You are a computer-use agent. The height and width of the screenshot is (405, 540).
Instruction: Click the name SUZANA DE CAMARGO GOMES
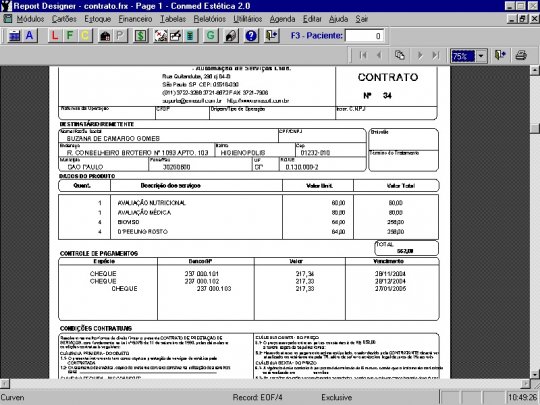tap(113, 138)
